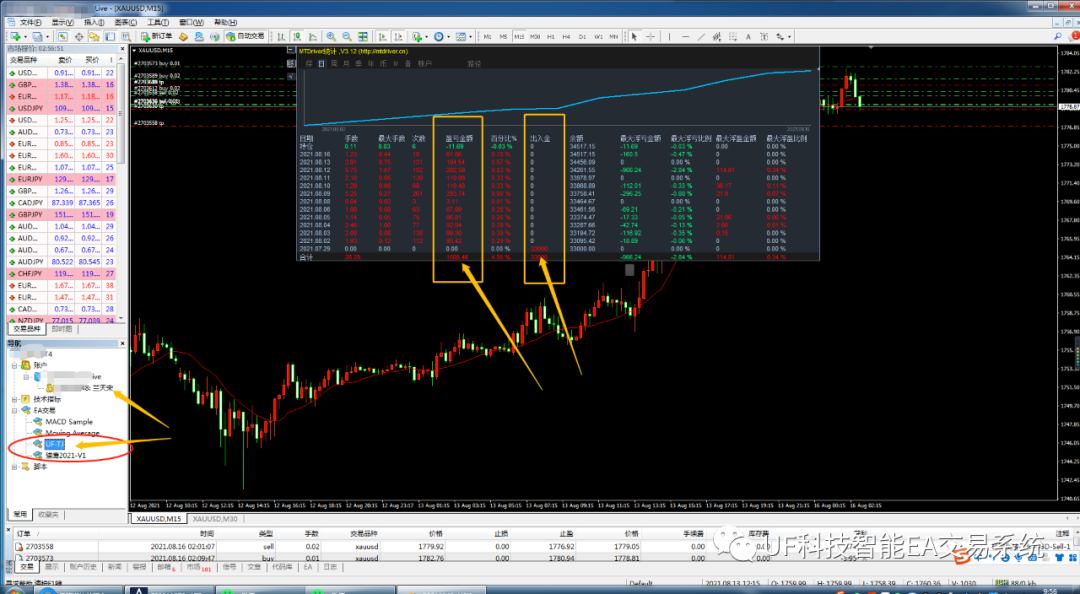The height and width of the screenshot is (594, 1080).
Task: Open the Periods clock icon
Action: tap(439, 36)
